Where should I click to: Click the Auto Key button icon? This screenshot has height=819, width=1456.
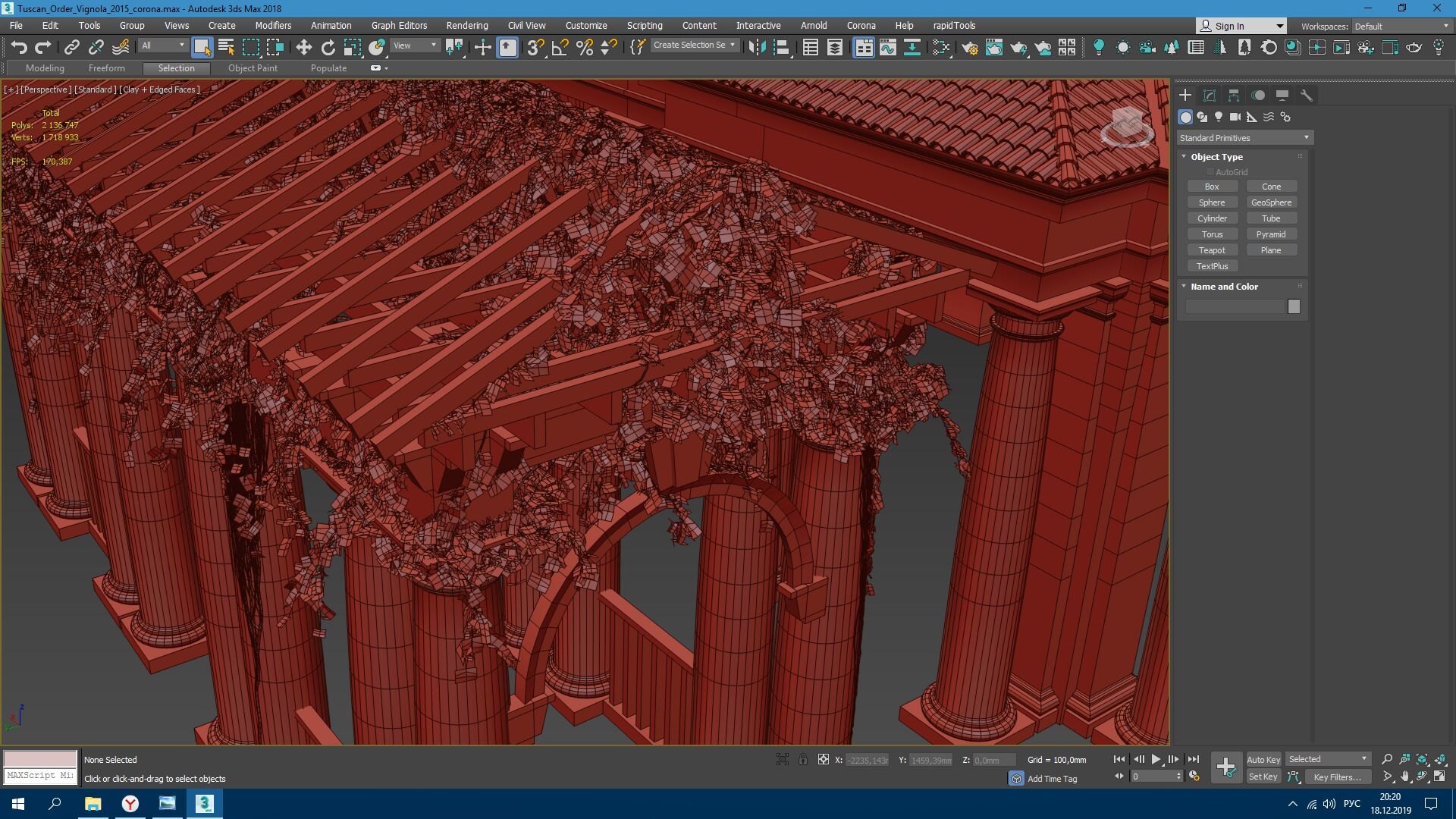[1263, 760]
